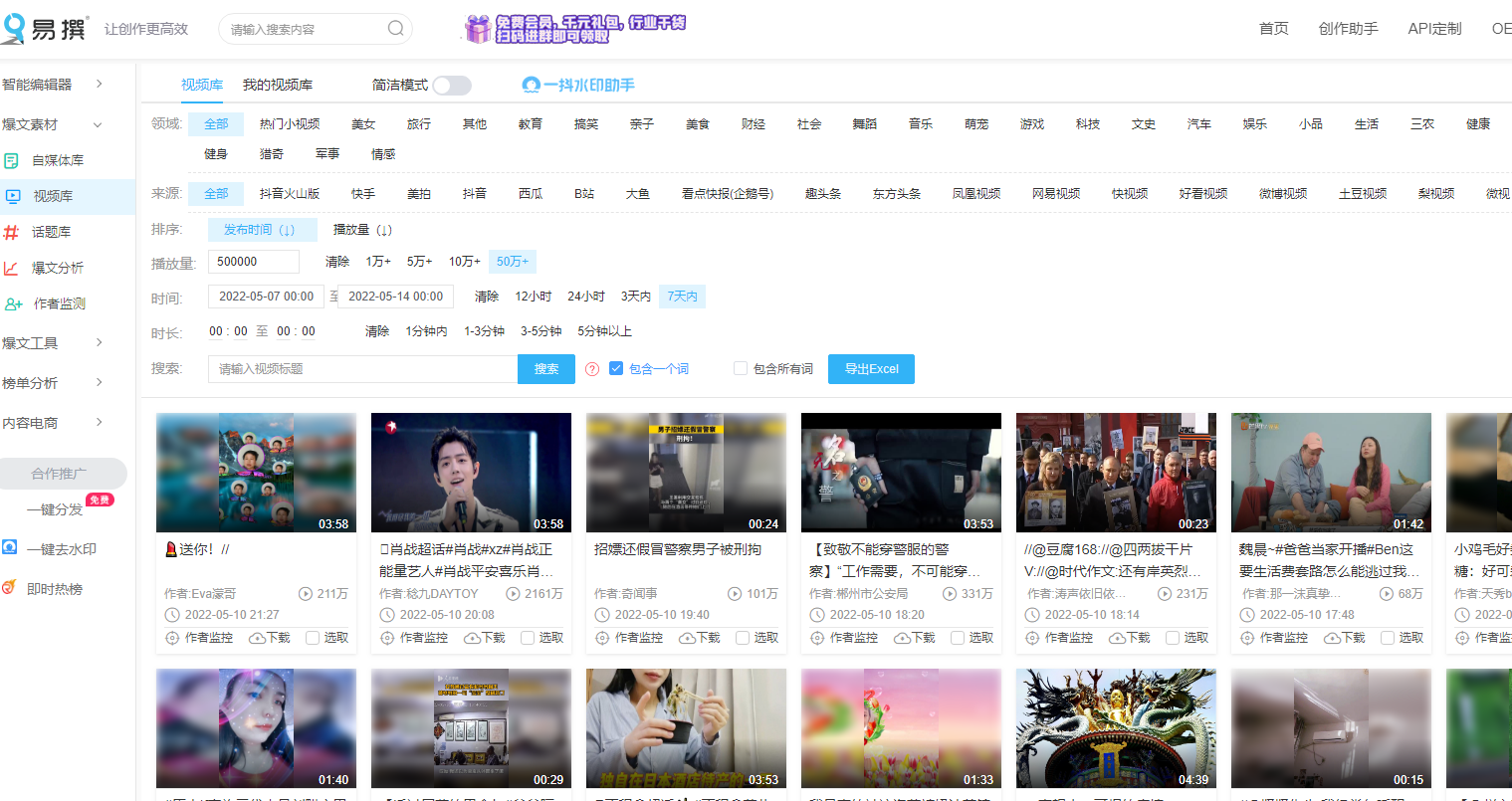This screenshot has width=1512, height=801.
Task: Click the gift promo banner icon
Action: click(479, 29)
